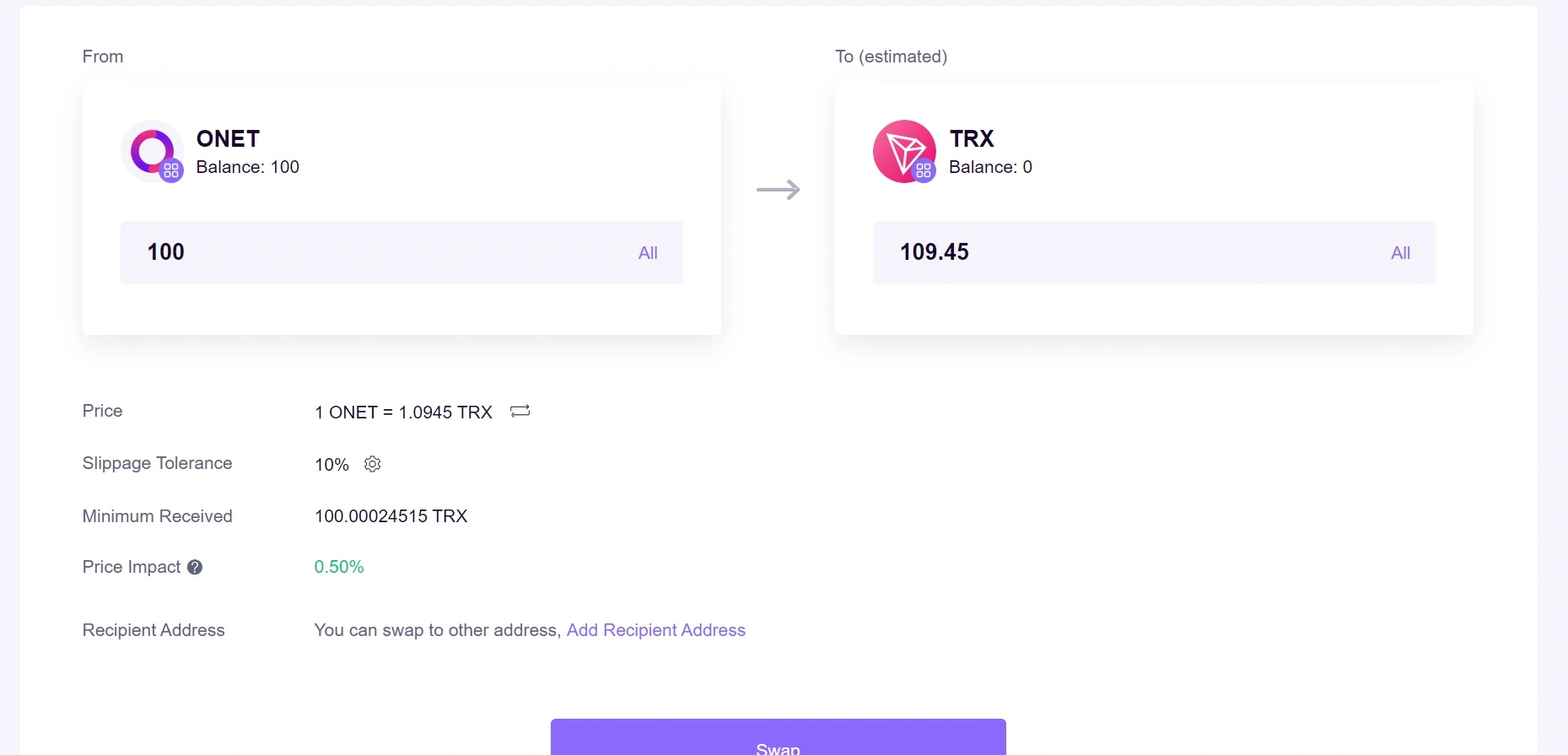Click the ONET Balance: 100 text

[248, 167]
